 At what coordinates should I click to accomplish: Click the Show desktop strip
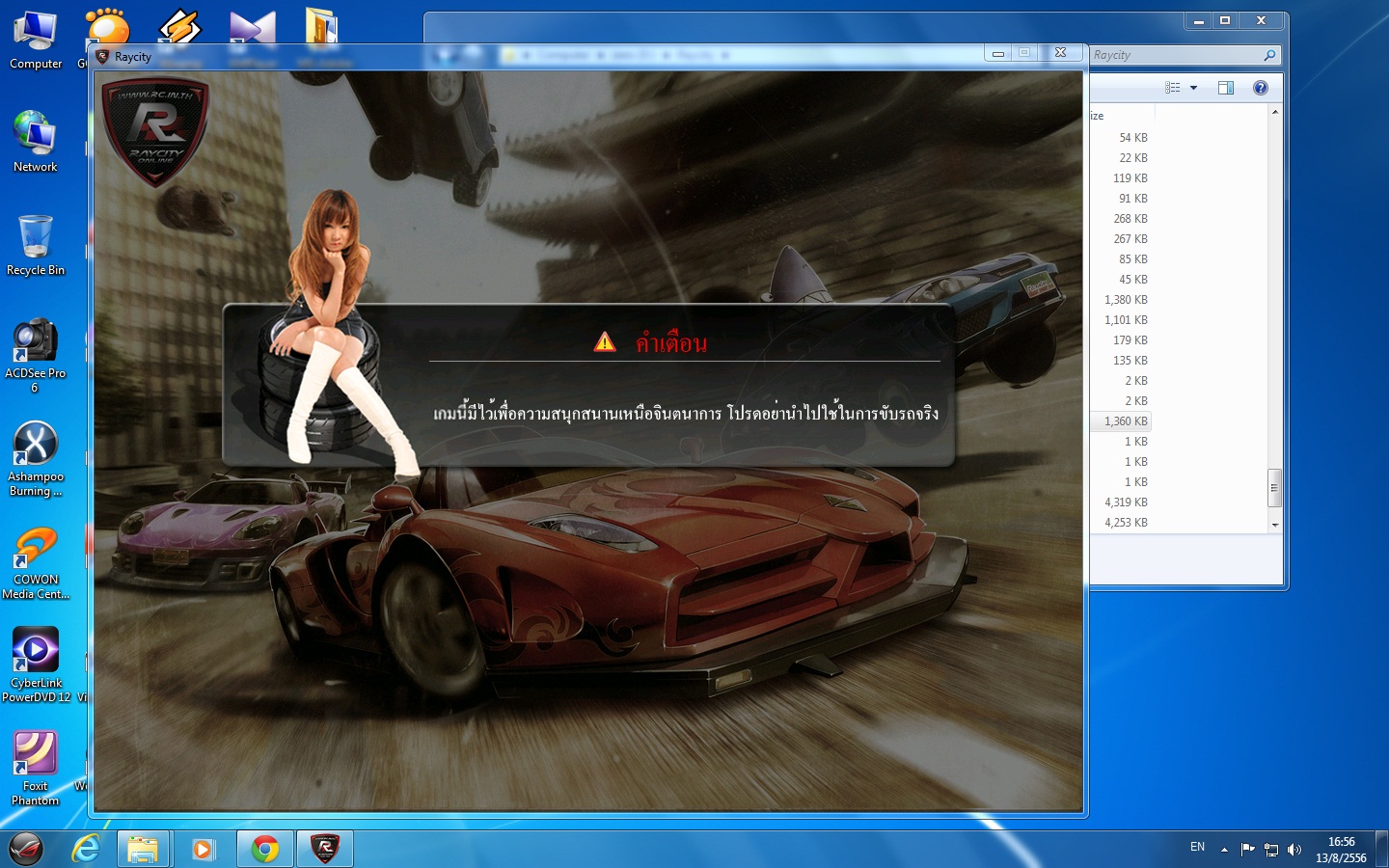pos(1381,849)
